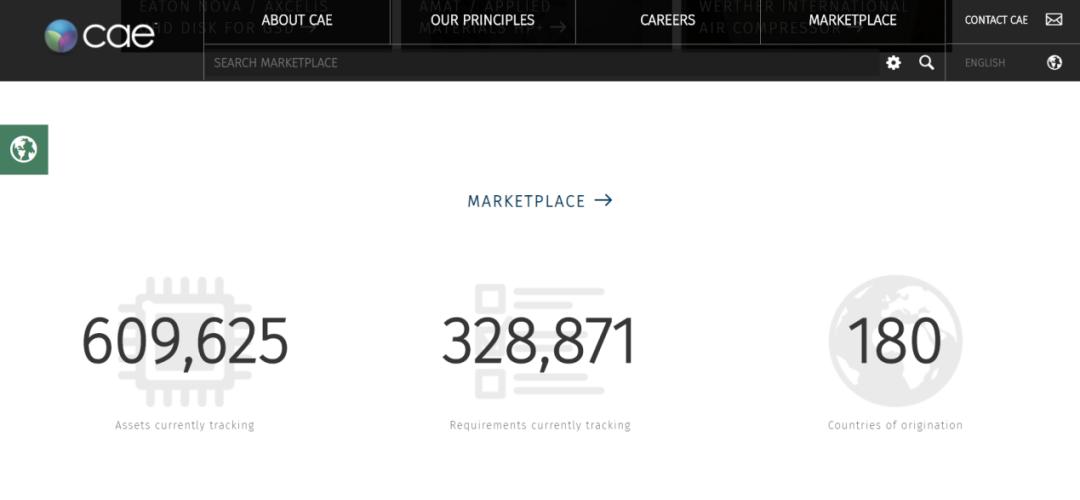Viewport: 1080px width, 500px height.
Task: Go to the Careers menu item
Action: pos(667,20)
